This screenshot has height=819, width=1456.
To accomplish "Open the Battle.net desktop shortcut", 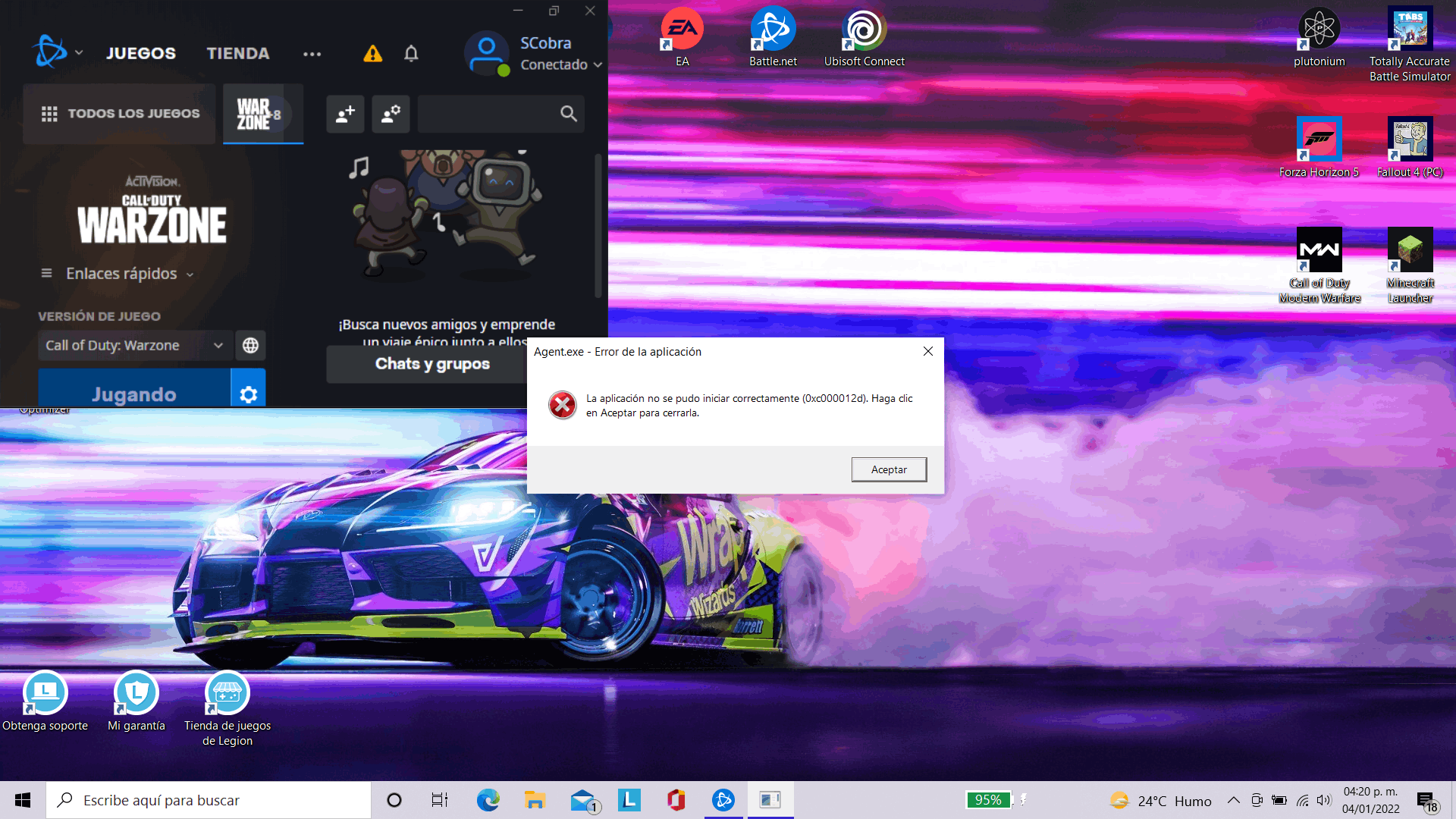I will pyautogui.click(x=773, y=38).
